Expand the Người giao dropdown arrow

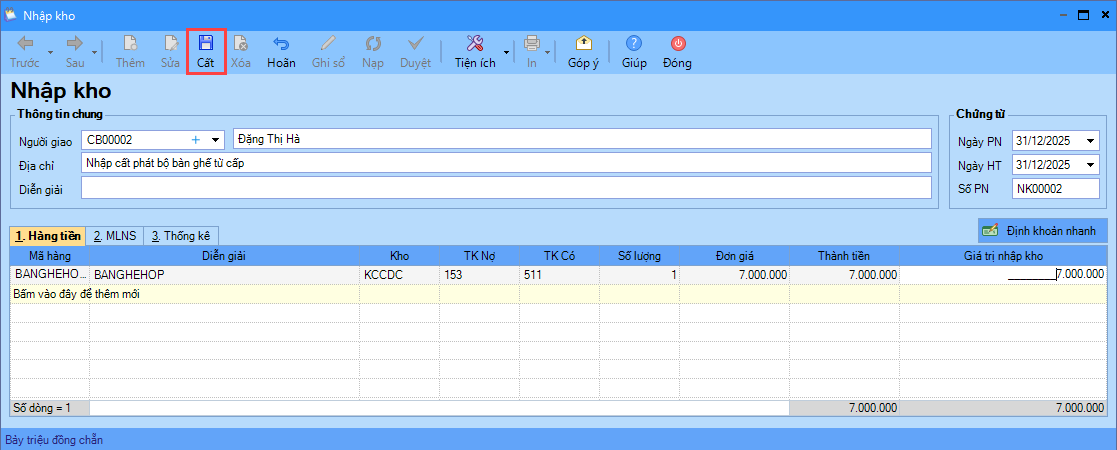(215, 139)
